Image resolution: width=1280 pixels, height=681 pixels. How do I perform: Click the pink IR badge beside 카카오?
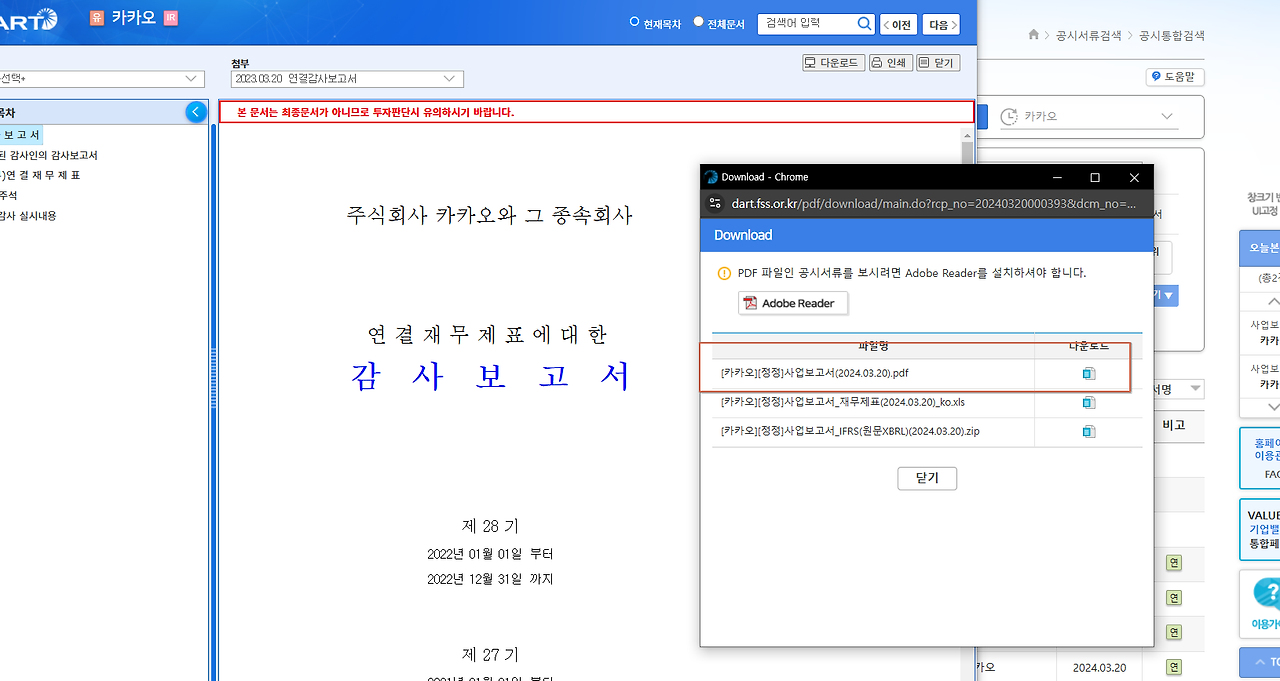tap(170, 18)
